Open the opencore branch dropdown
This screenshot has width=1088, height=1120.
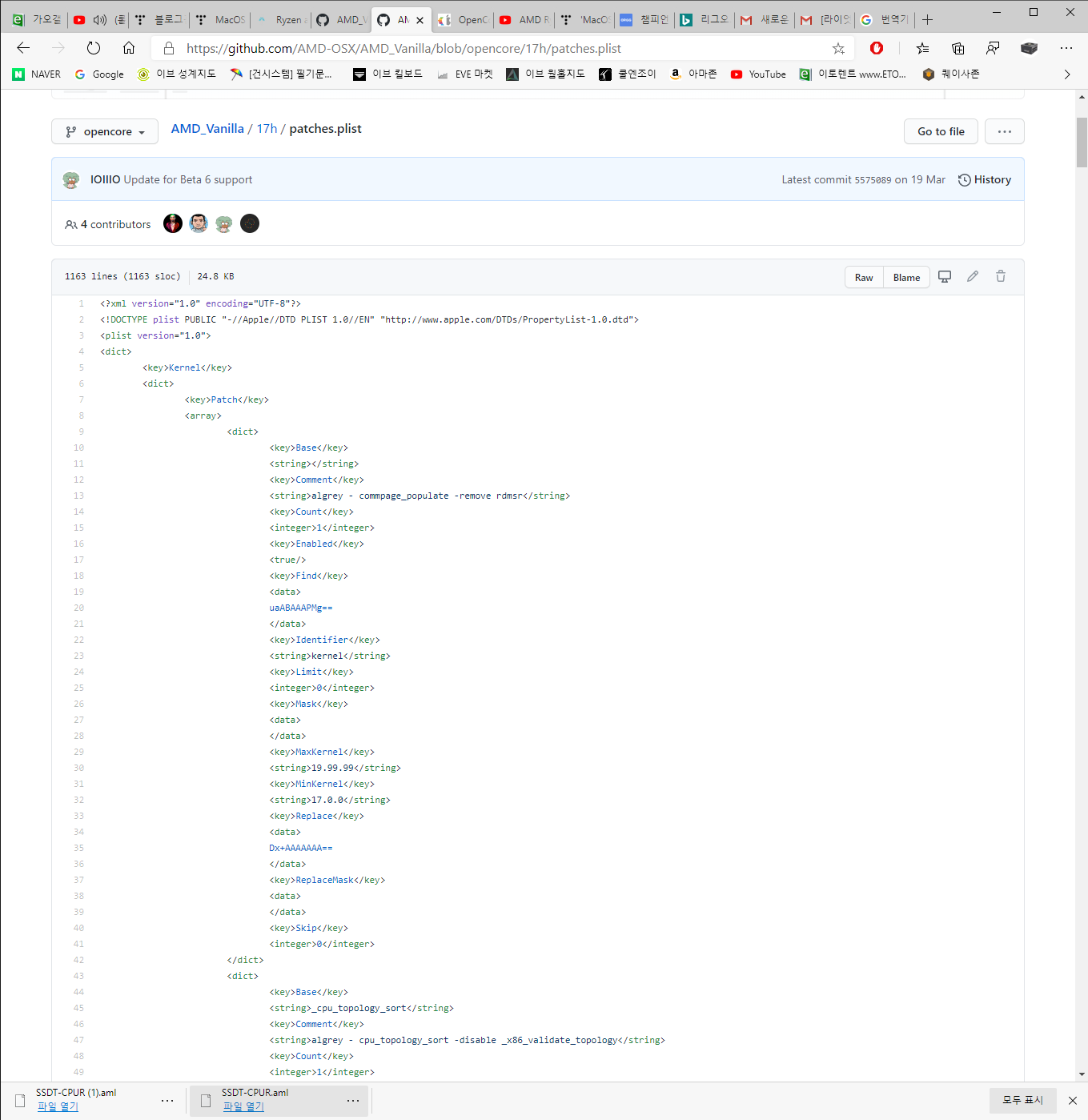click(x=105, y=131)
